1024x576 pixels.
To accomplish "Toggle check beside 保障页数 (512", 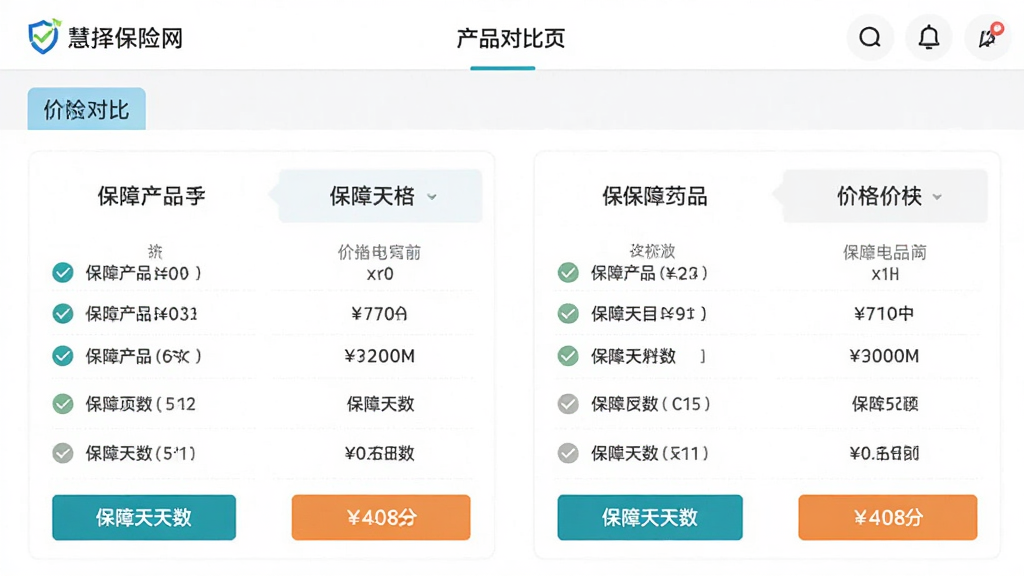I will [63, 404].
